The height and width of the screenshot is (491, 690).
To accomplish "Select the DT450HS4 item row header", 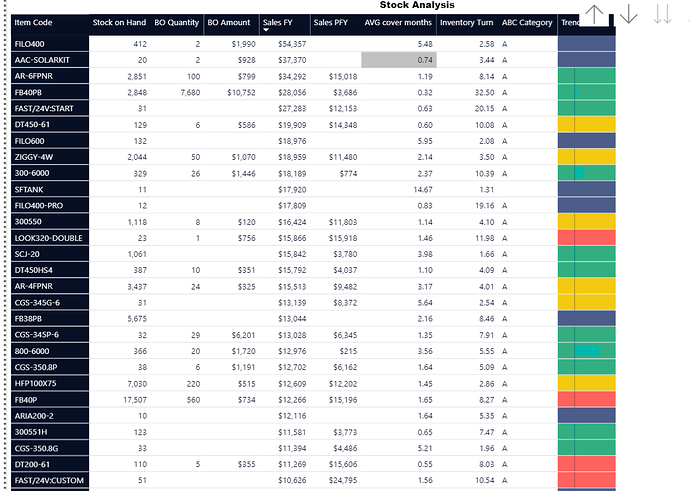I will pos(50,270).
